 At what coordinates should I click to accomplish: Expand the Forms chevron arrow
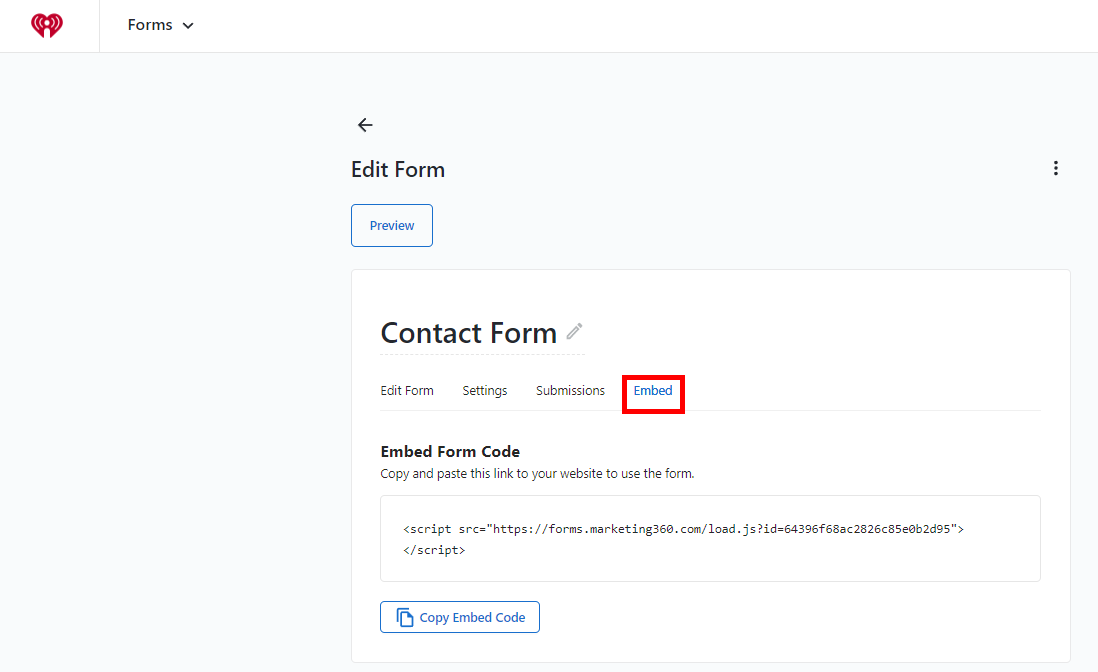click(x=188, y=26)
